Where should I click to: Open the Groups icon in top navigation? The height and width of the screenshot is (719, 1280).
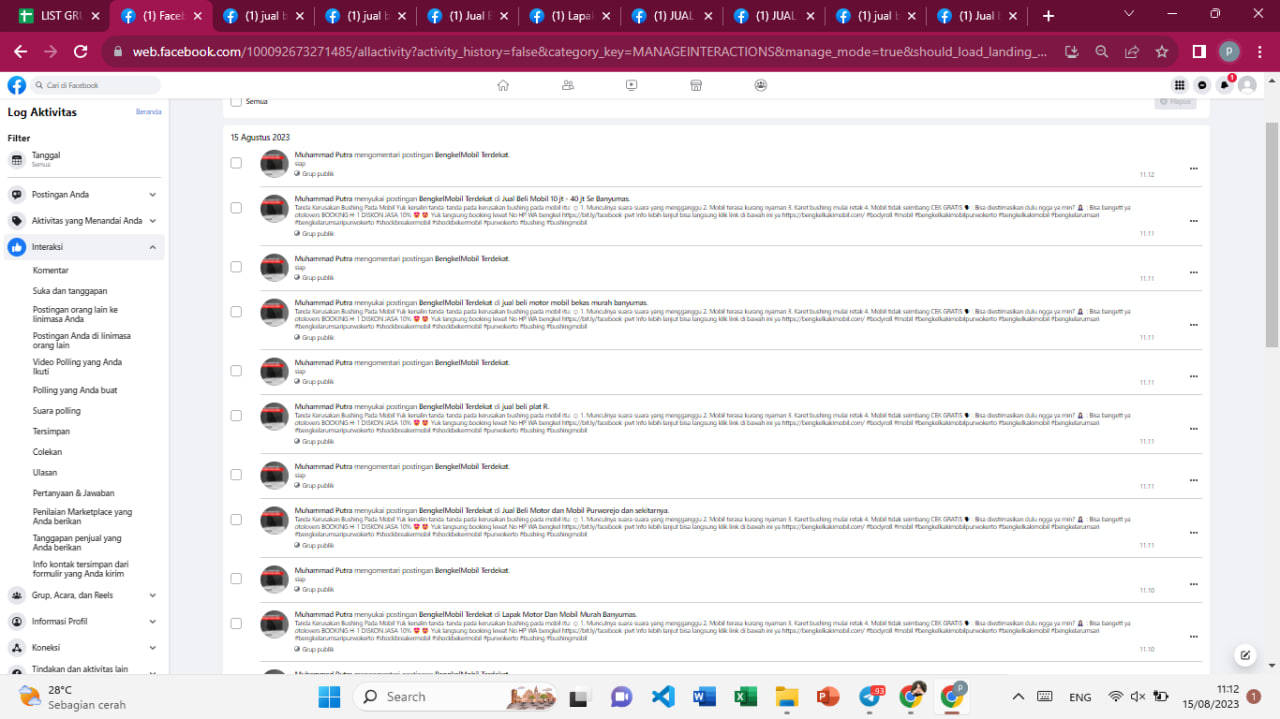pos(761,85)
